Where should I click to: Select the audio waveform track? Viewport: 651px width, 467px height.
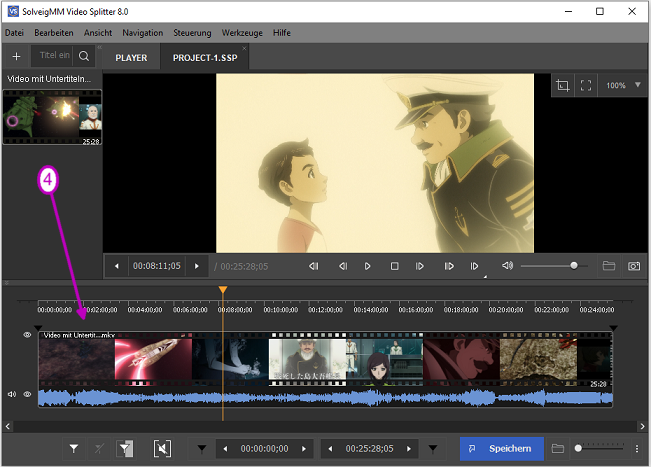pos(326,398)
